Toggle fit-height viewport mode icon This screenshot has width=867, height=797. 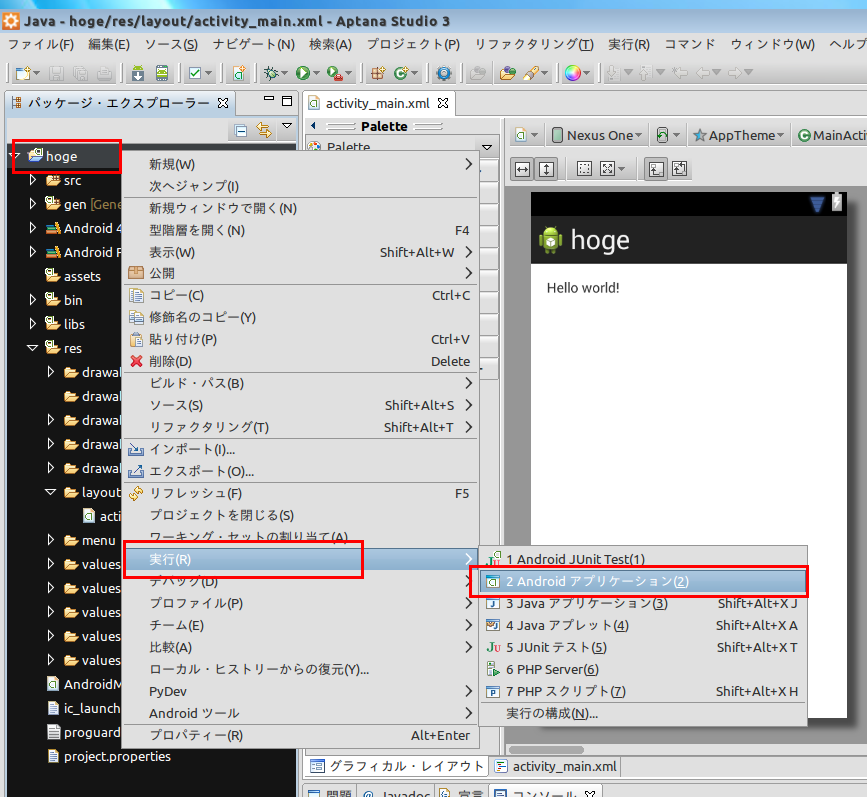[x=546, y=169]
